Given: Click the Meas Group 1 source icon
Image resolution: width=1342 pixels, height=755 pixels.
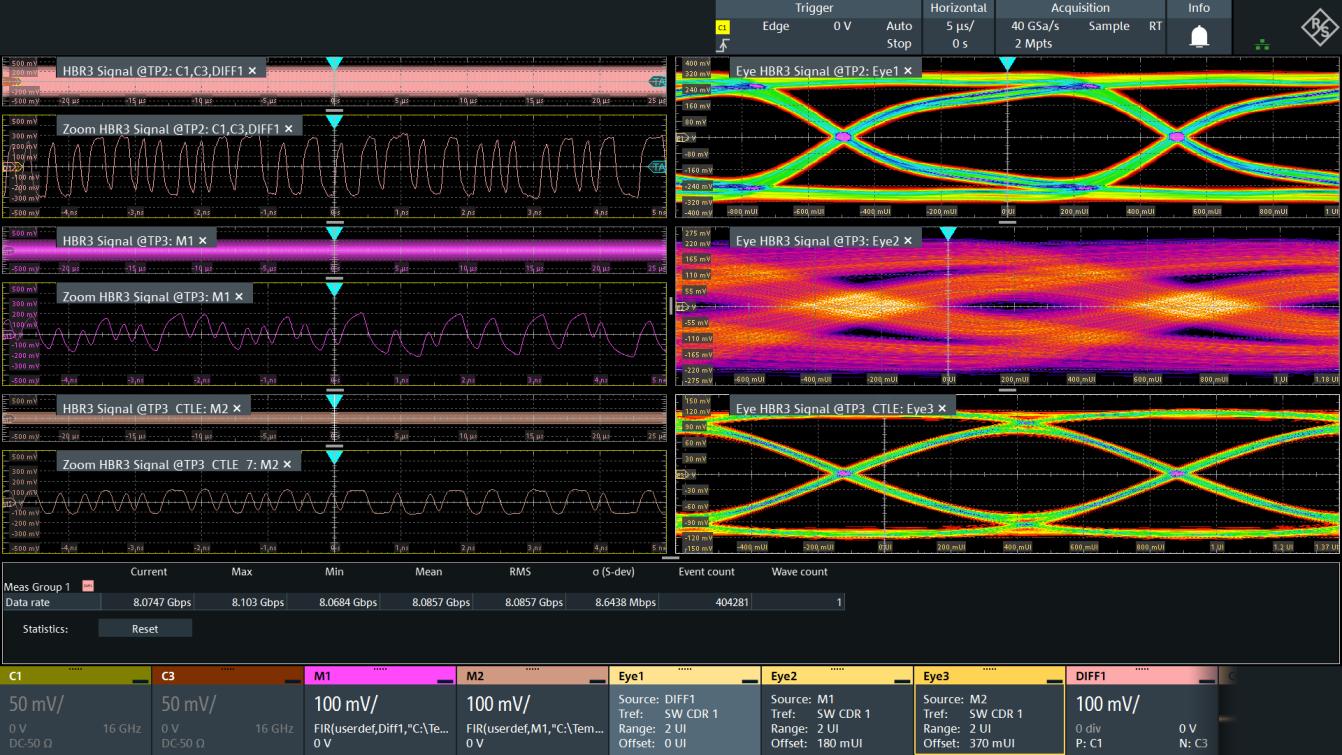Looking at the screenshot, I should (x=88, y=587).
